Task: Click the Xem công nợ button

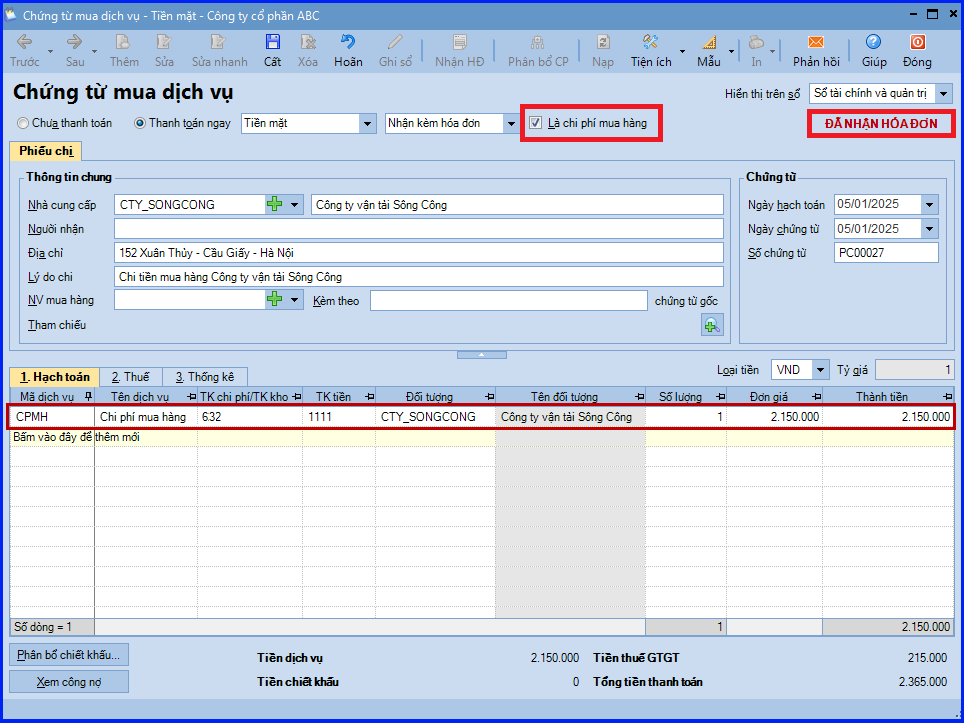Action: point(69,682)
